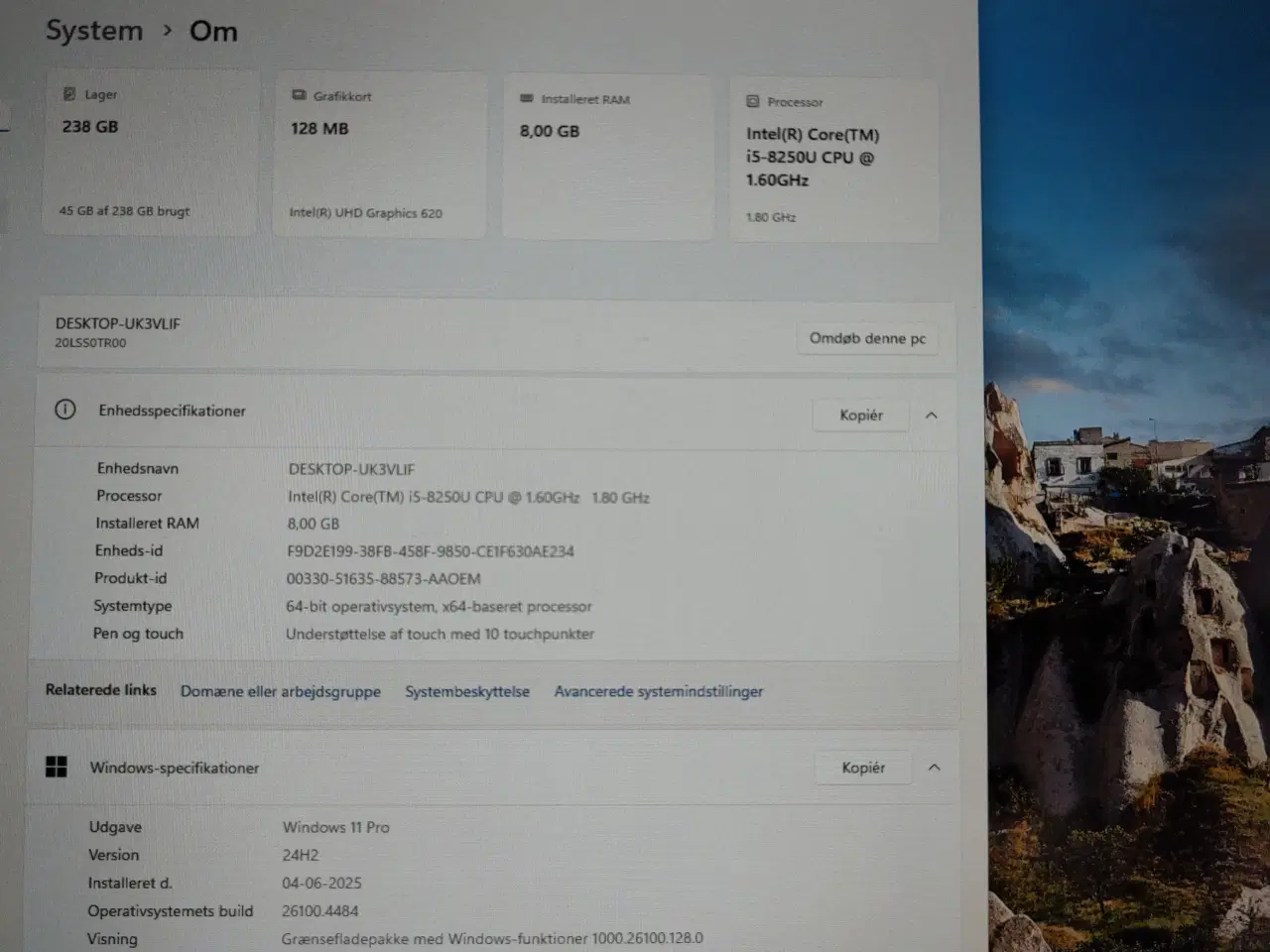Screen dimensions: 1270x952
Task: Click 'Intel(R) UHD Graphics 620' text
Action: point(366,213)
